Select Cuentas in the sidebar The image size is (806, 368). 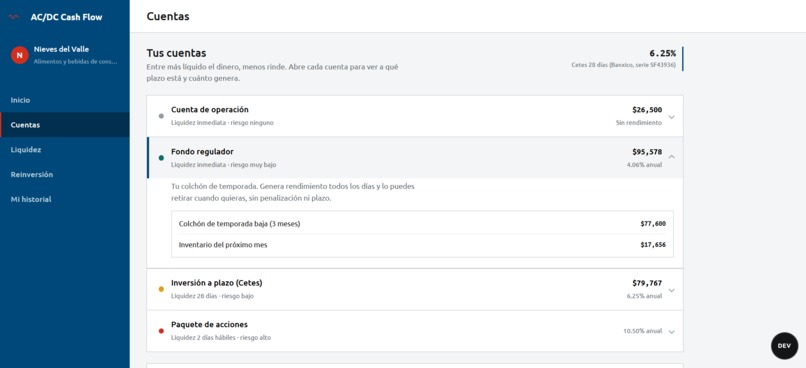click(65, 125)
